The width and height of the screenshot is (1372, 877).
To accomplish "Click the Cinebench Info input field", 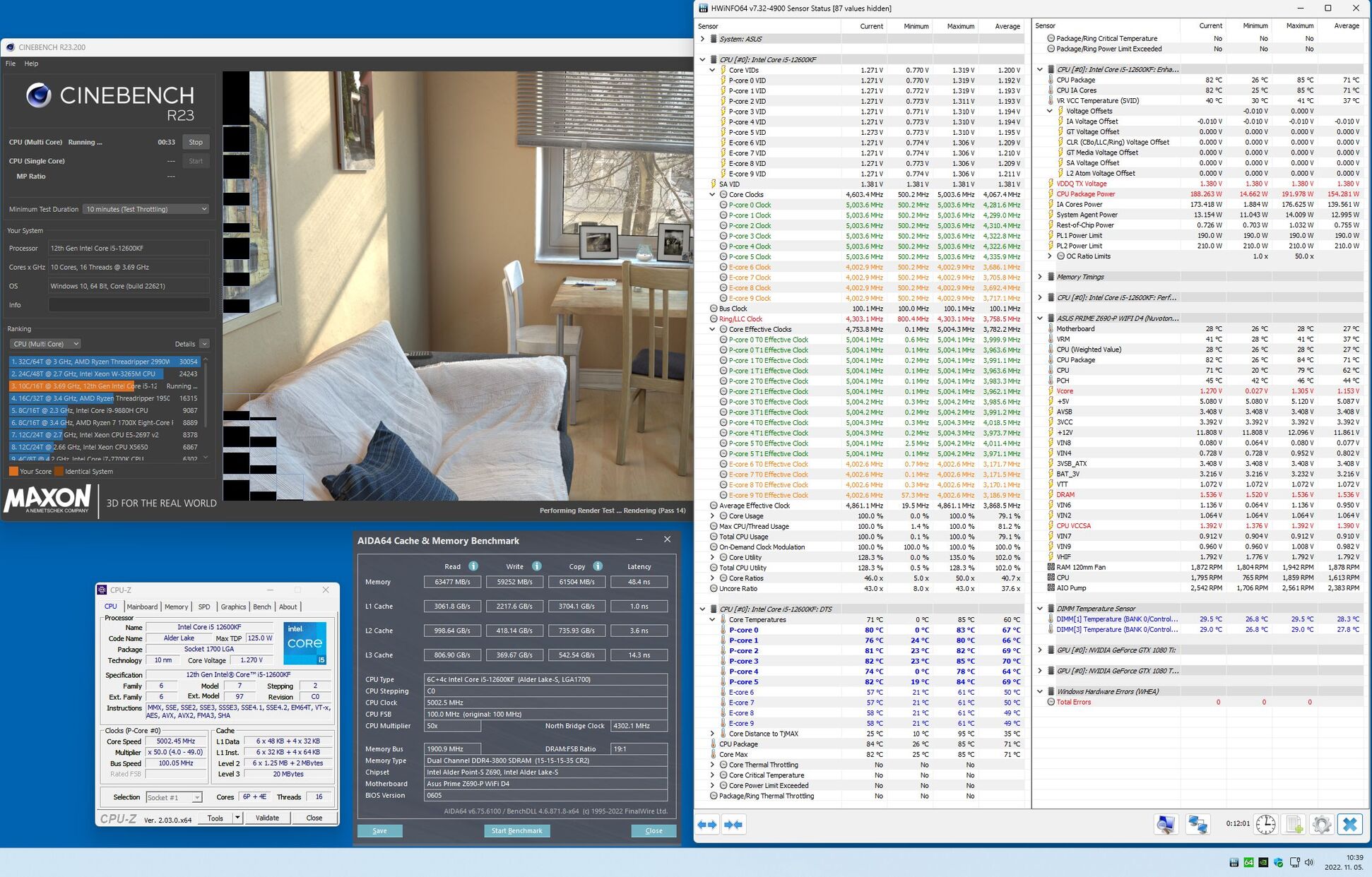I will (129, 305).
